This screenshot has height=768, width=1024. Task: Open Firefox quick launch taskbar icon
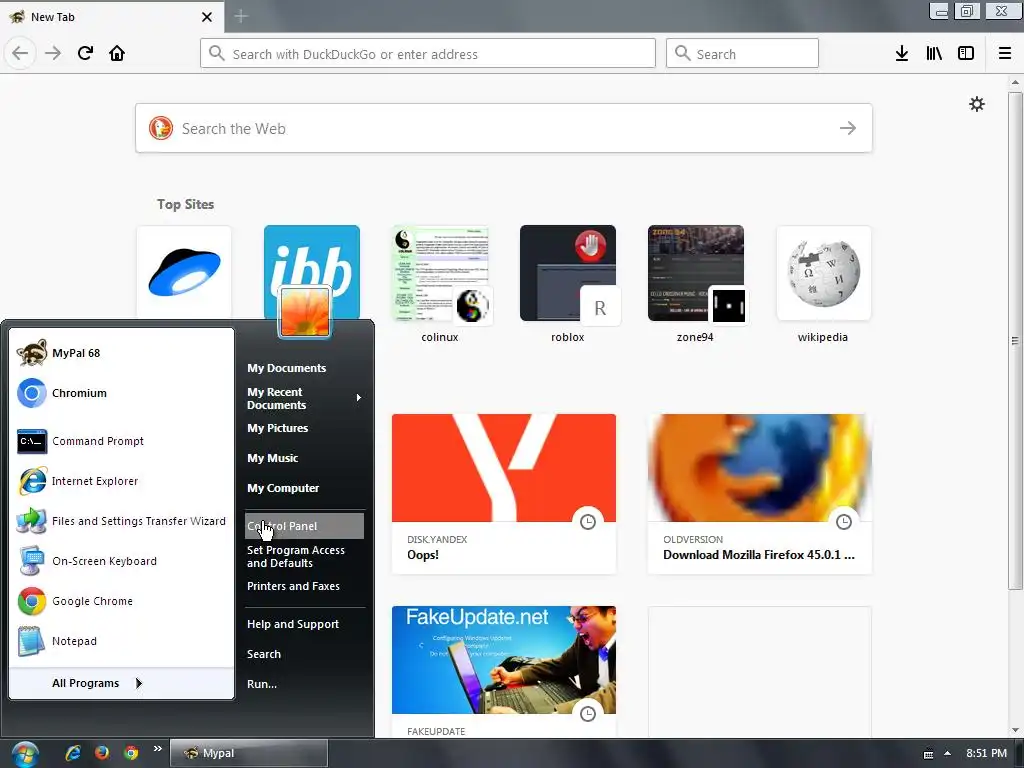point(102,753)
